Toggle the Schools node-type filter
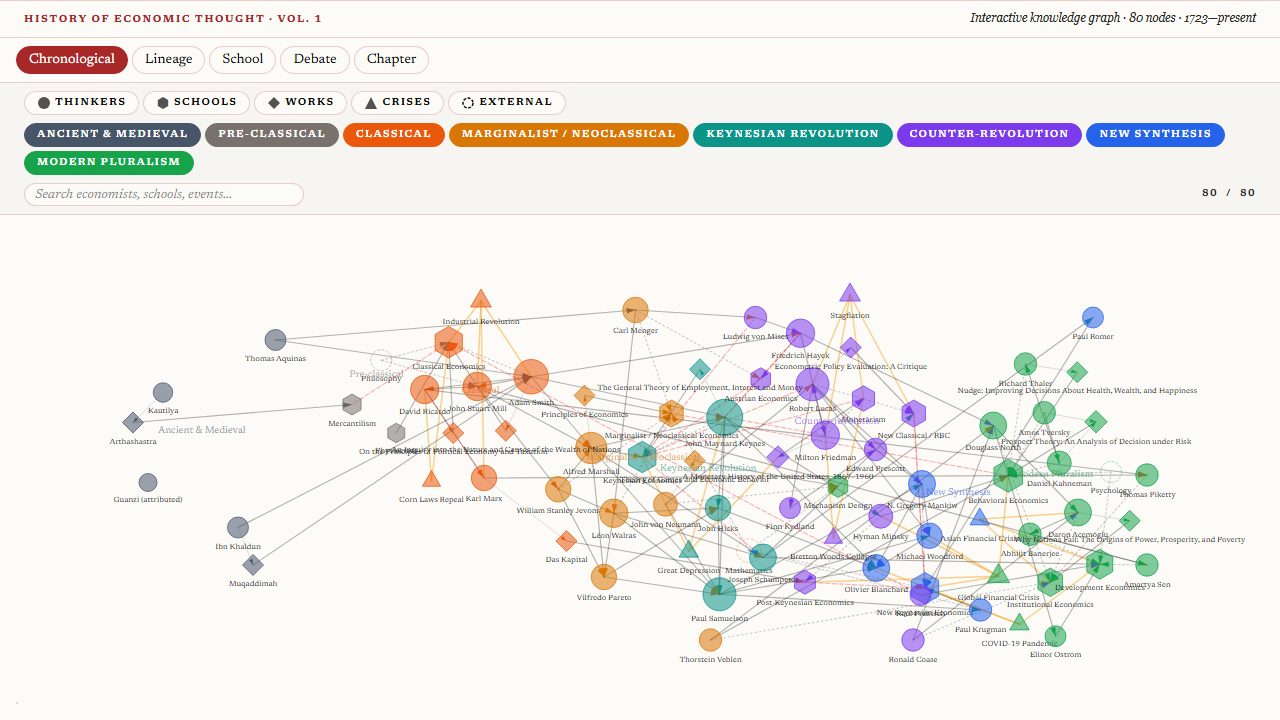The image size is (1280, 720). (x=197, y=102)
